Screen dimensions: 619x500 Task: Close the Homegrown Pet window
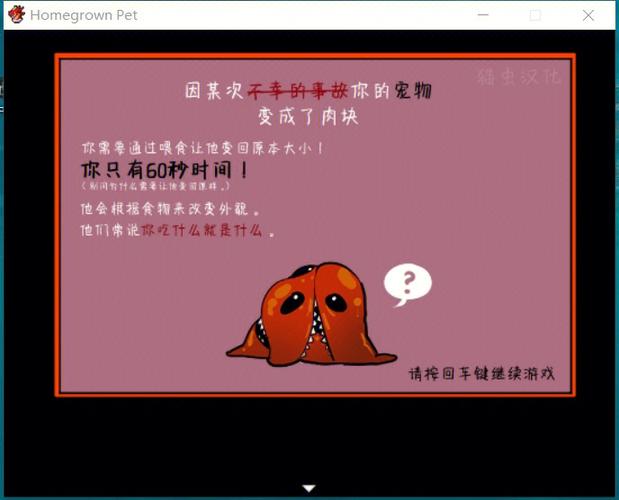588,15
